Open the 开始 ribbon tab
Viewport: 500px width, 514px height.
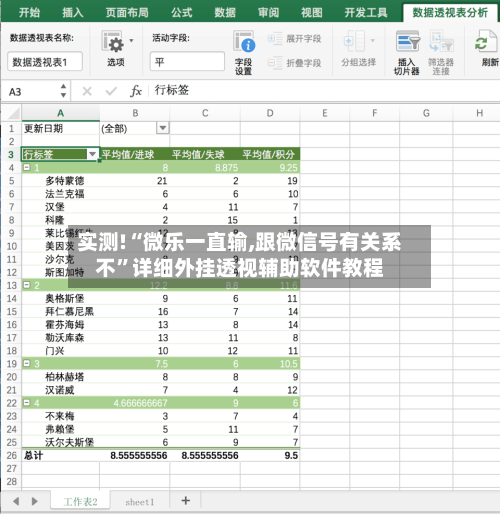(x=29, y=13)
